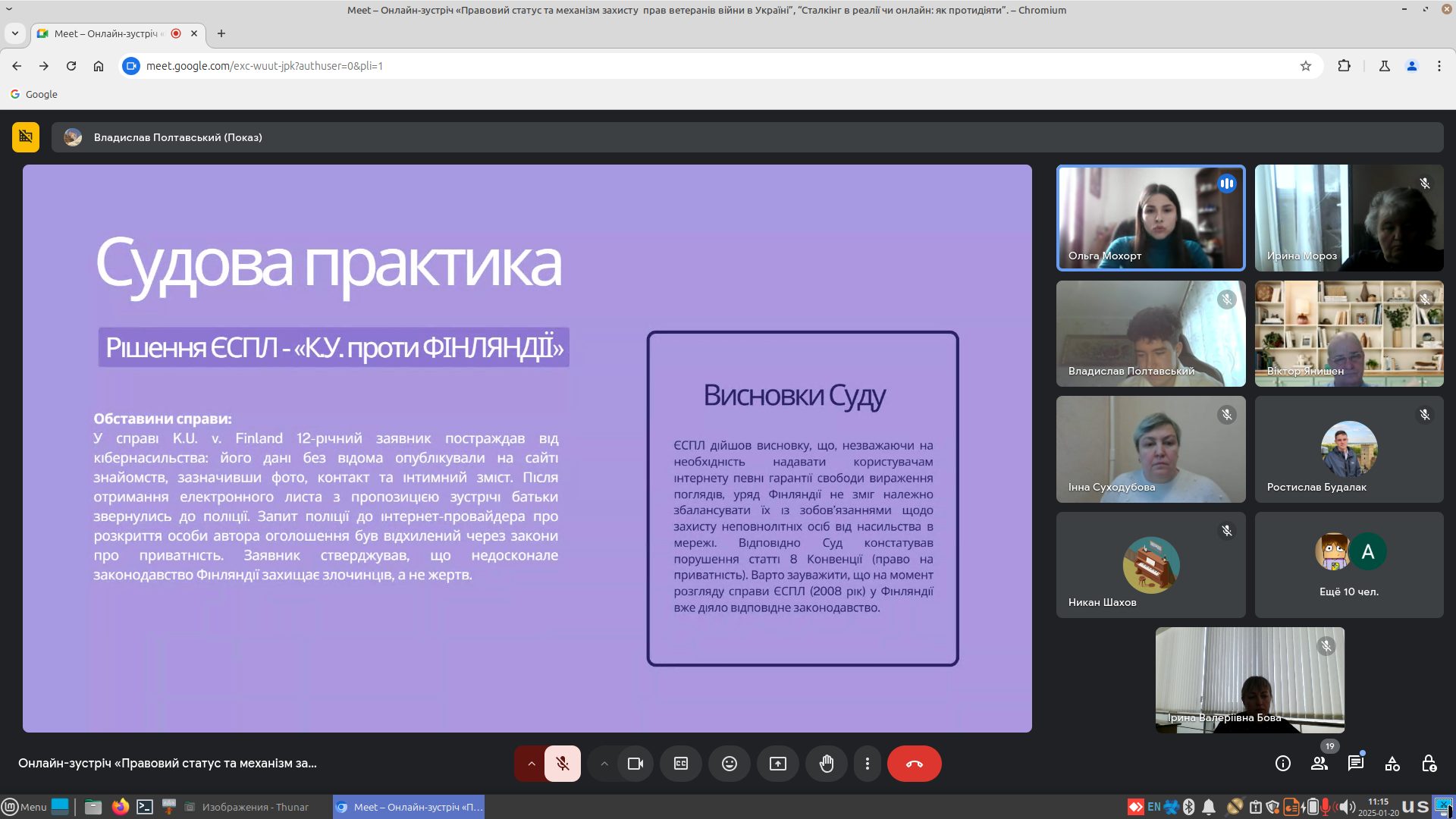Screen dimensions: 1456x819
Task: Open meeting details info icon
Action: coord(1282,764)
